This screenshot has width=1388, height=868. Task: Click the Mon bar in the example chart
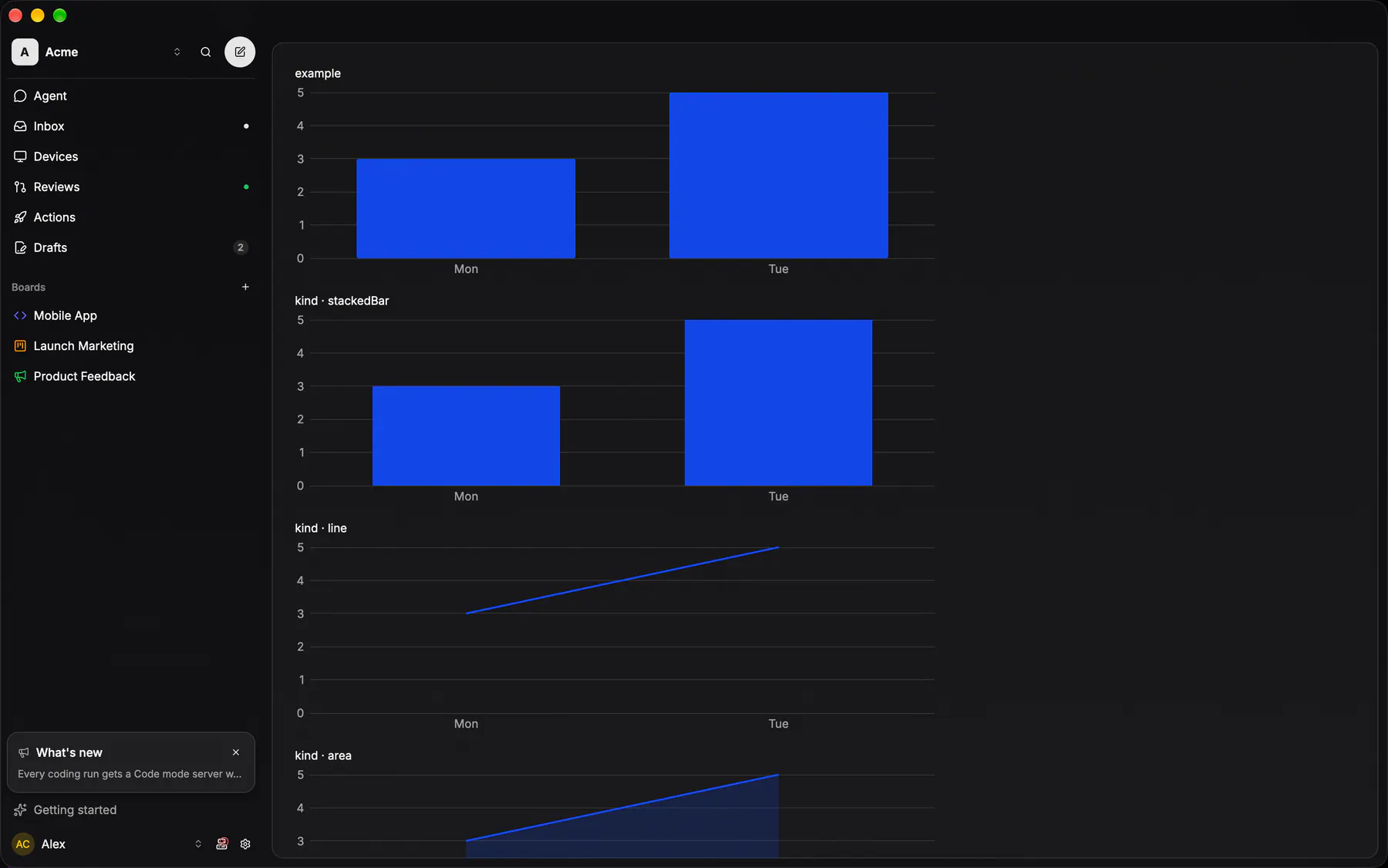(466, 208)
